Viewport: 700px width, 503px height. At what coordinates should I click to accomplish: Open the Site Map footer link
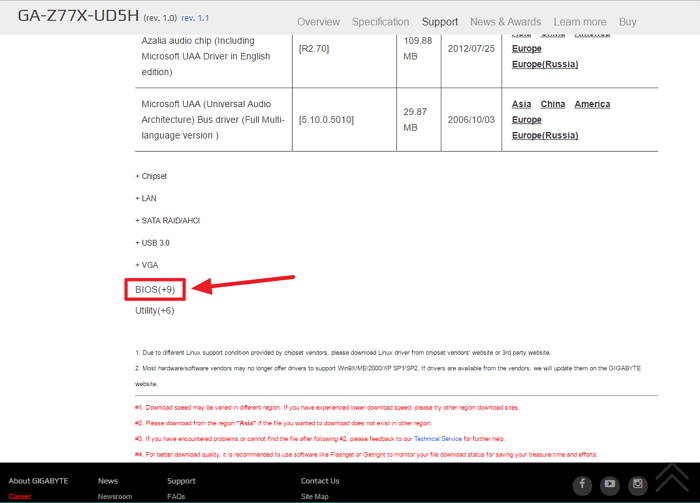[315, 497]
